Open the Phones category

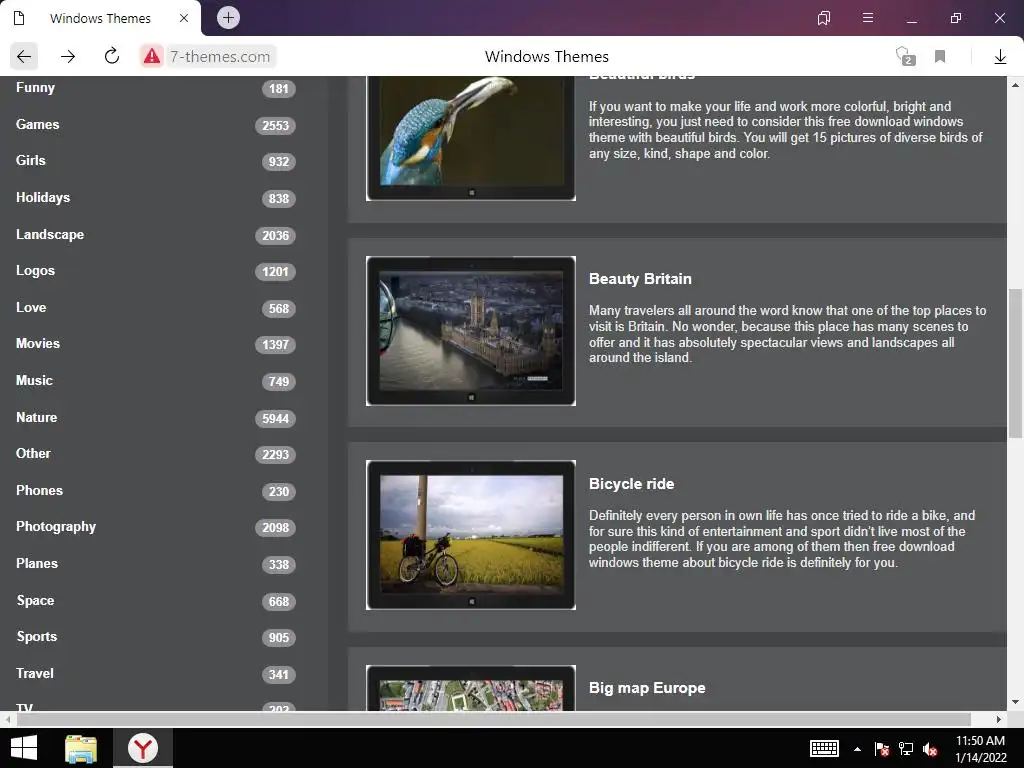coord(39,490)
